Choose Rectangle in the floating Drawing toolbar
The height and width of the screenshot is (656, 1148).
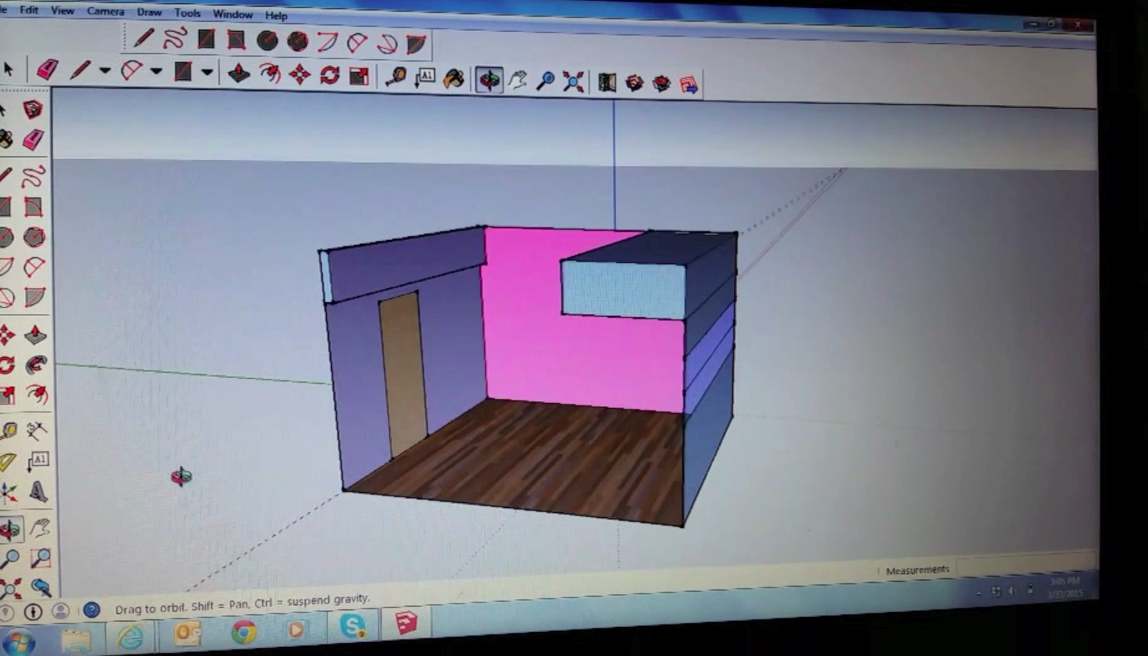(206, 39)
